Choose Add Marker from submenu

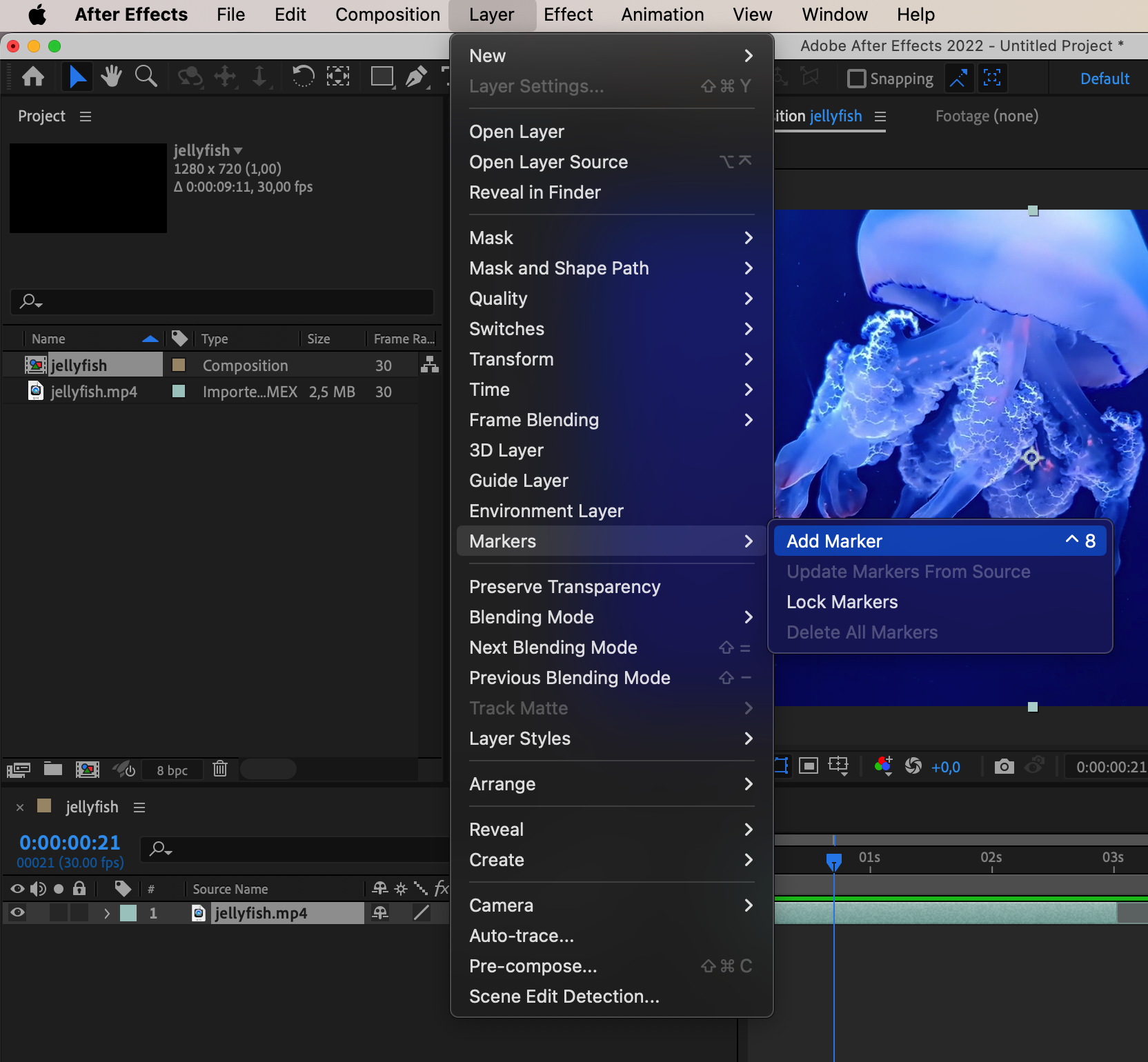[834, 541]
